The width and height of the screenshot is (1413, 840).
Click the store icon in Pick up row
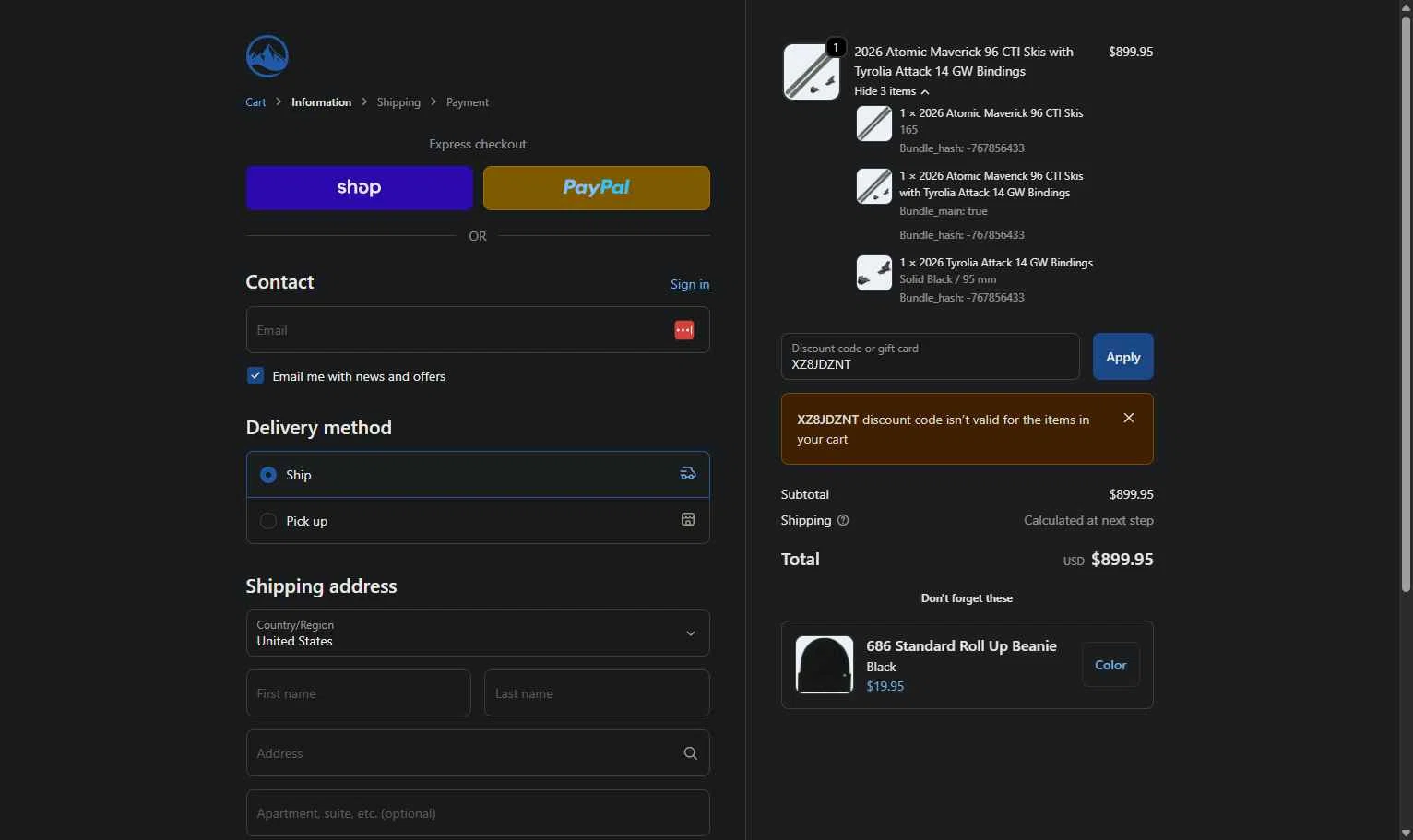[688, 520]
